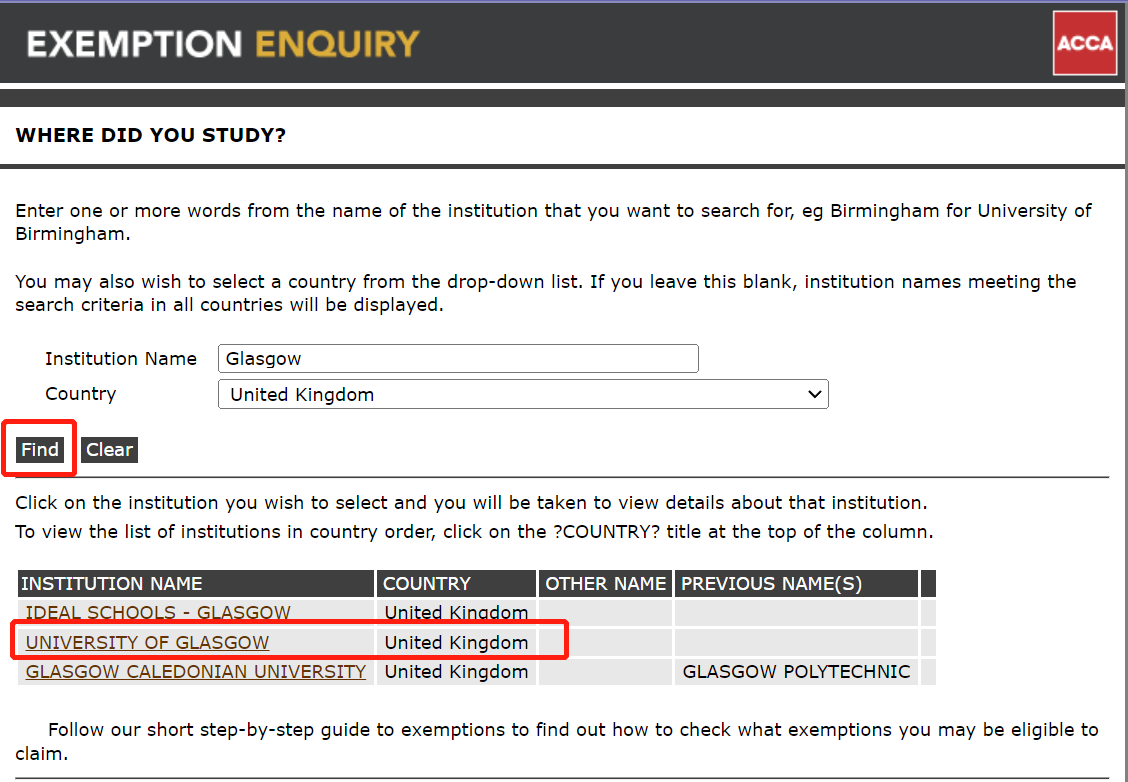This screenshot has height=782, width=1128.
Task: Sort by the INSTITUTION NAME column header
Action: pyautogui.click(x=112, y=584)
